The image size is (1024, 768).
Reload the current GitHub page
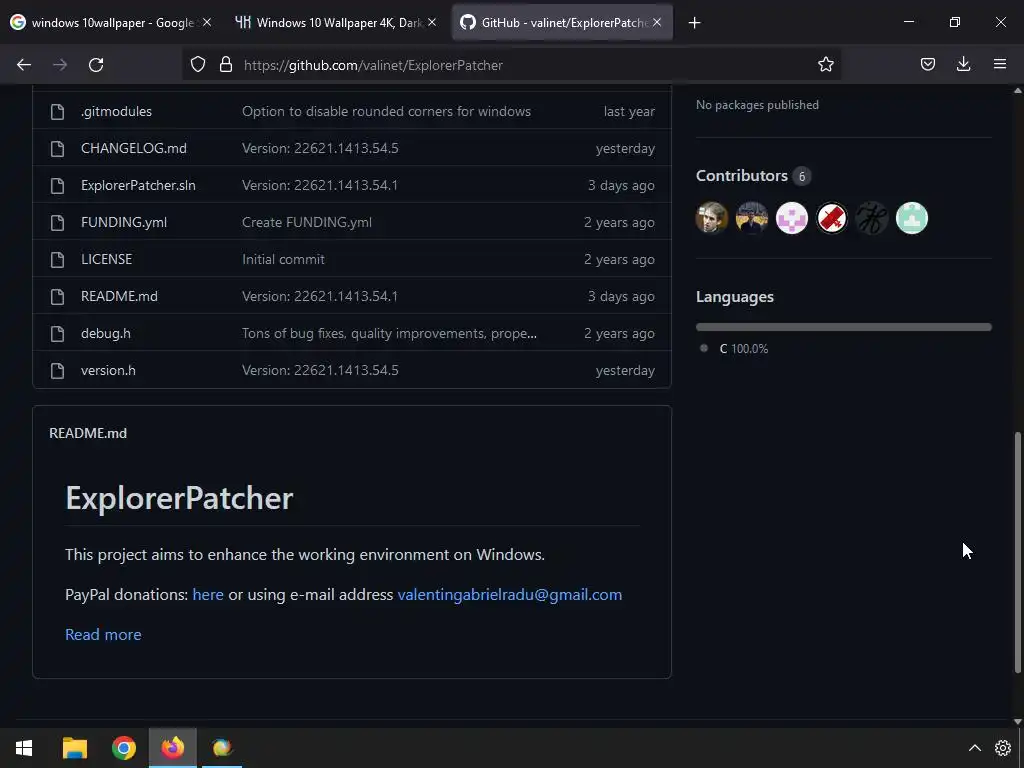[96, 65]
